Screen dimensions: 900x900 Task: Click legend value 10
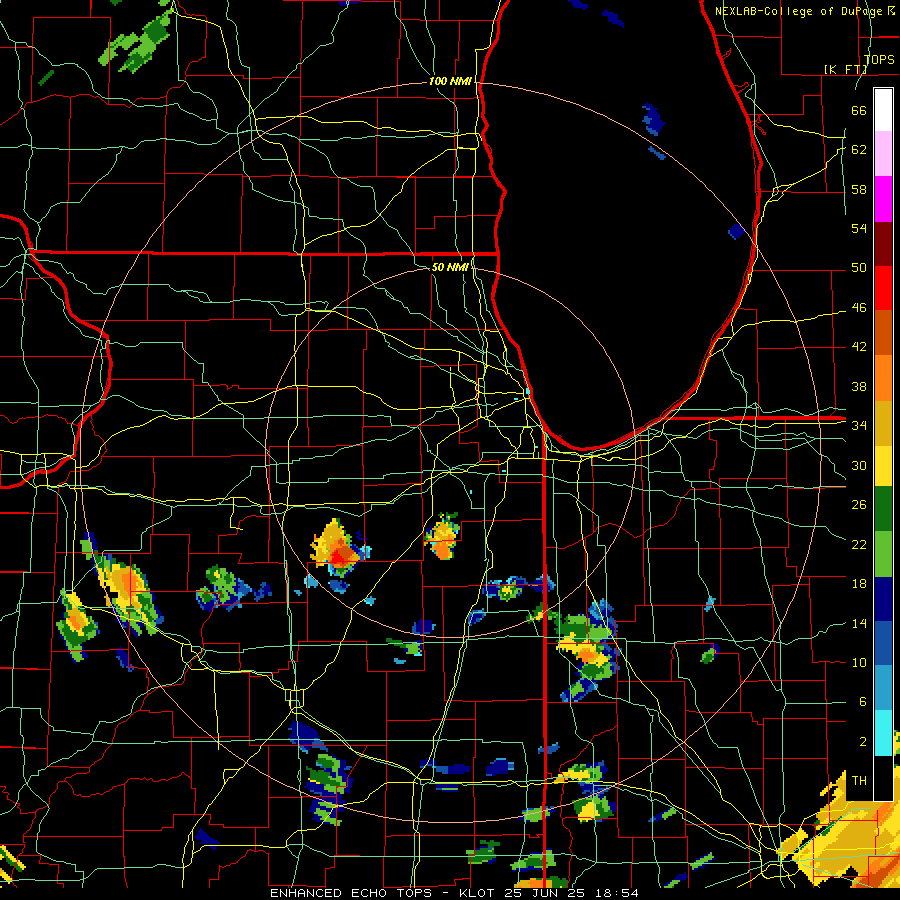pos(859,662)
